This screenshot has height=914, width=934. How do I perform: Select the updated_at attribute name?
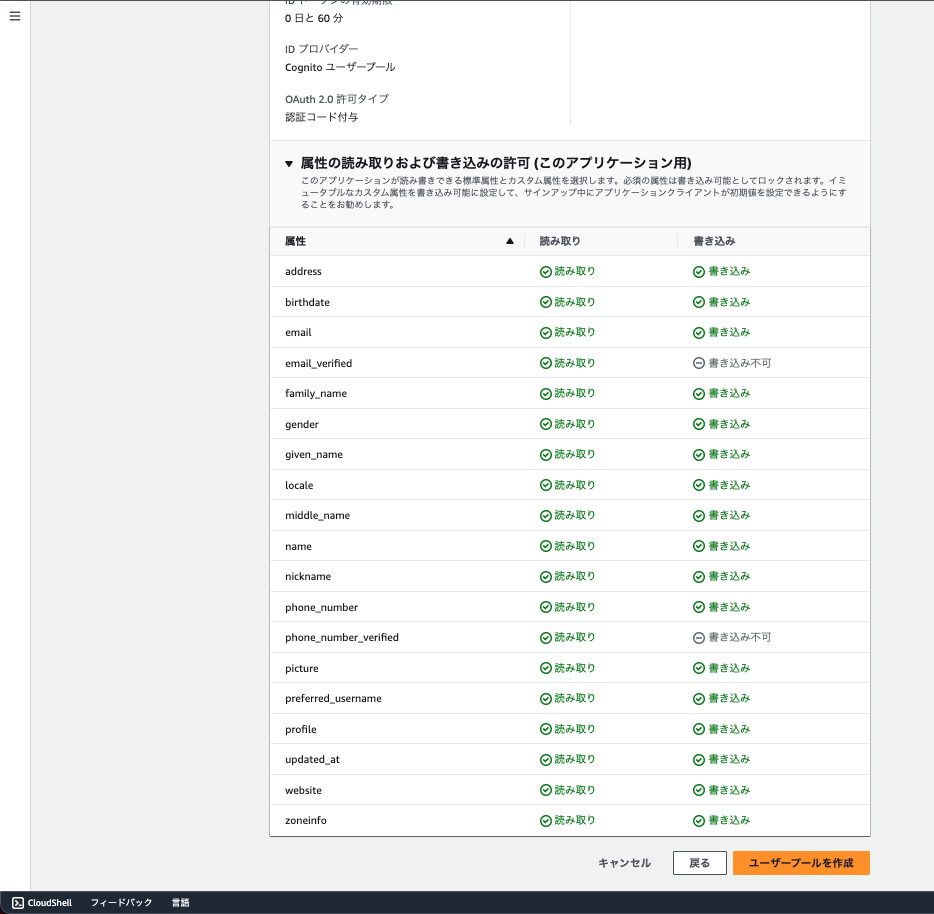point(313,760)
